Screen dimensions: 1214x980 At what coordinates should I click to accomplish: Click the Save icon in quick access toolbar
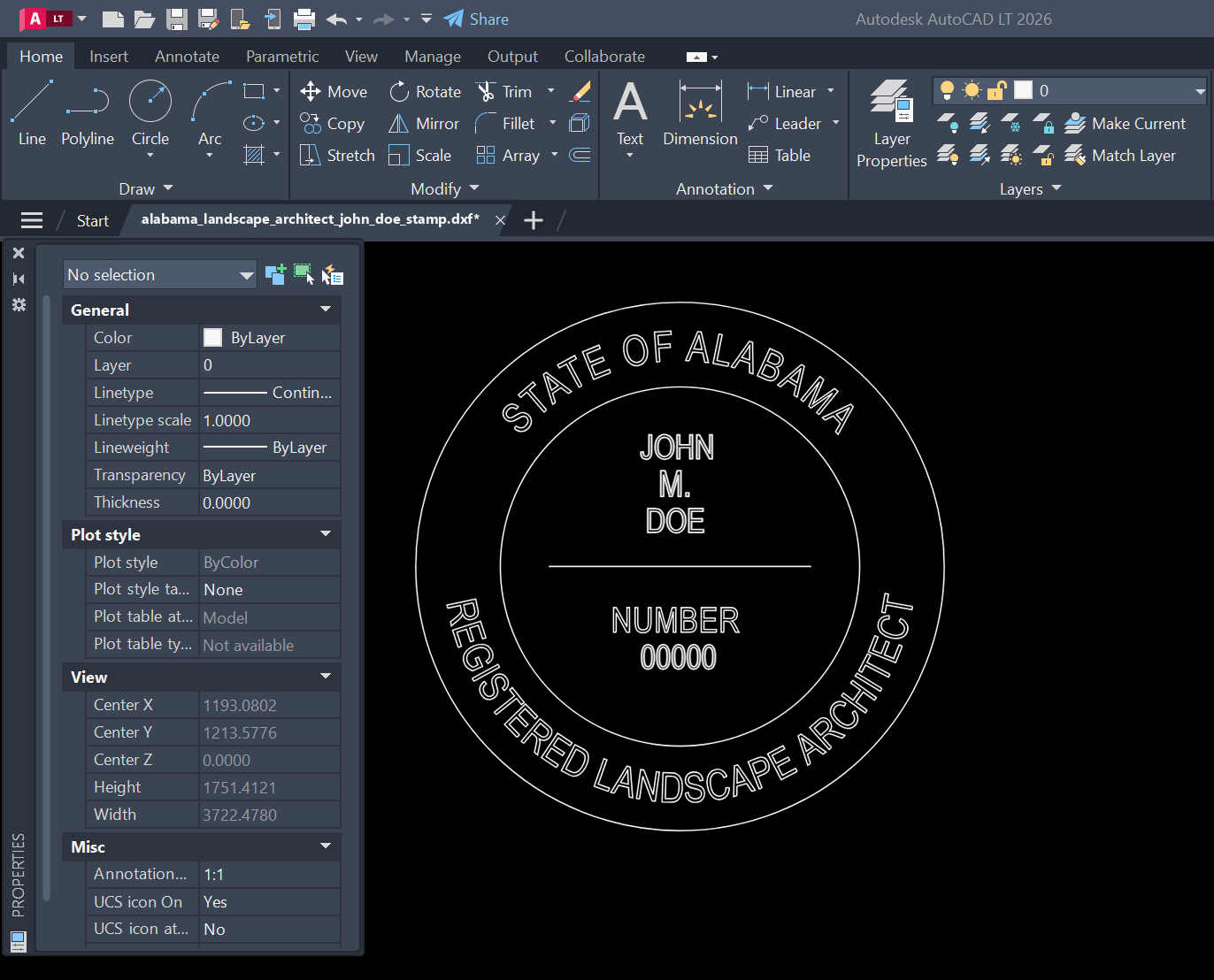tap(177, 19)
